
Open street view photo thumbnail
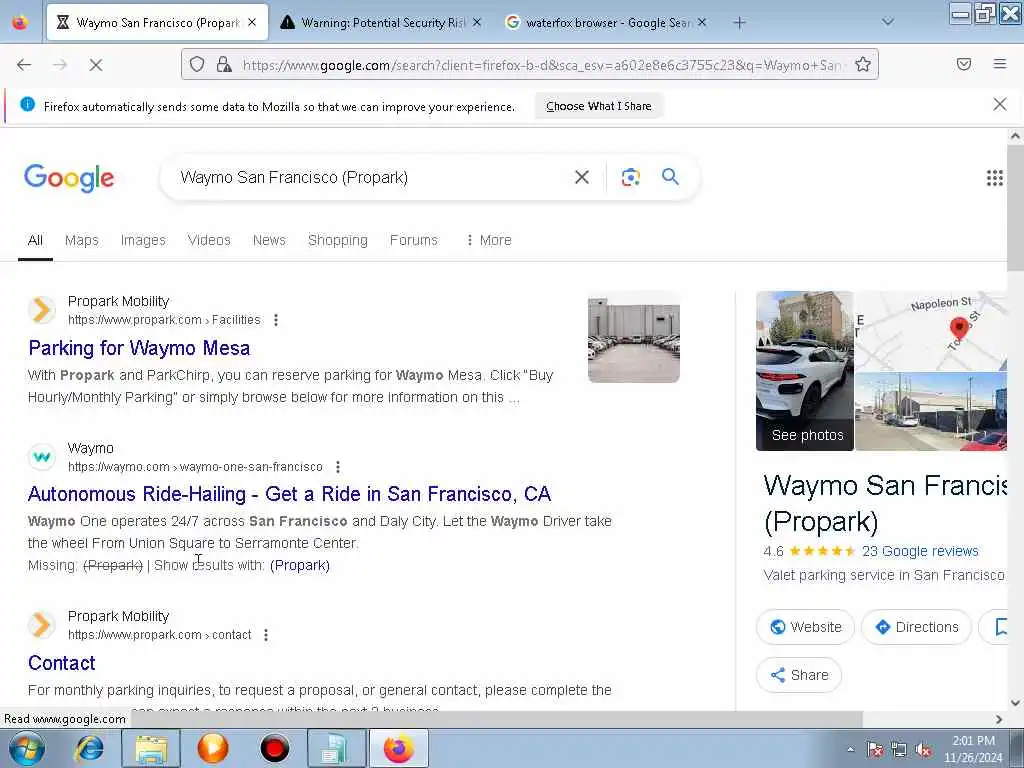[x=931, y=411]
